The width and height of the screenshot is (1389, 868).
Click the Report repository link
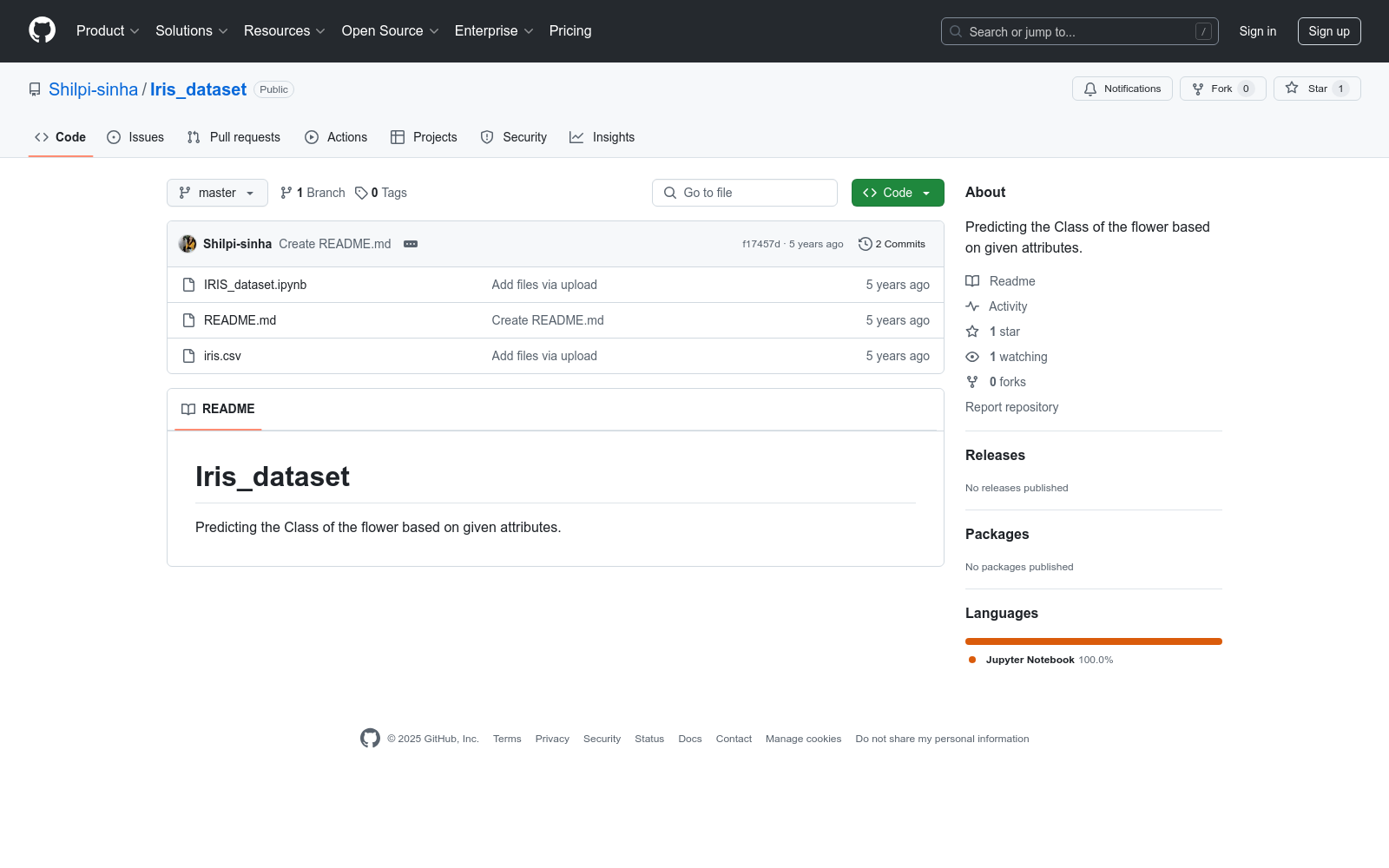[1011, 407]
